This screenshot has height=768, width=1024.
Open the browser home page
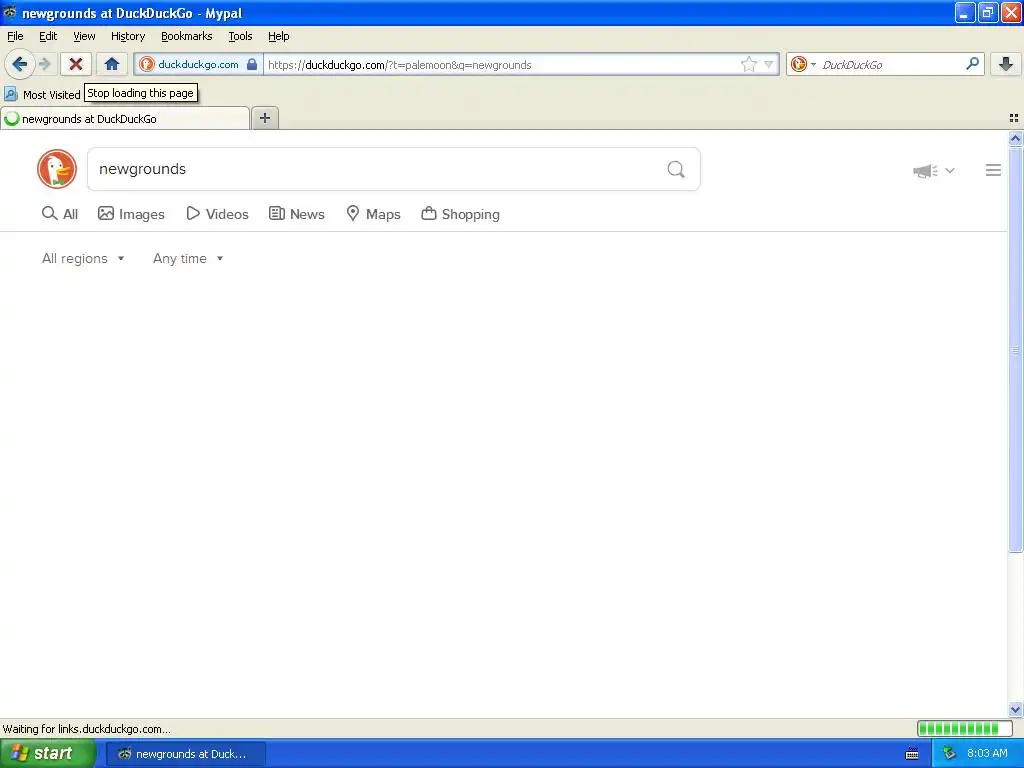click(x=112, y=64)
